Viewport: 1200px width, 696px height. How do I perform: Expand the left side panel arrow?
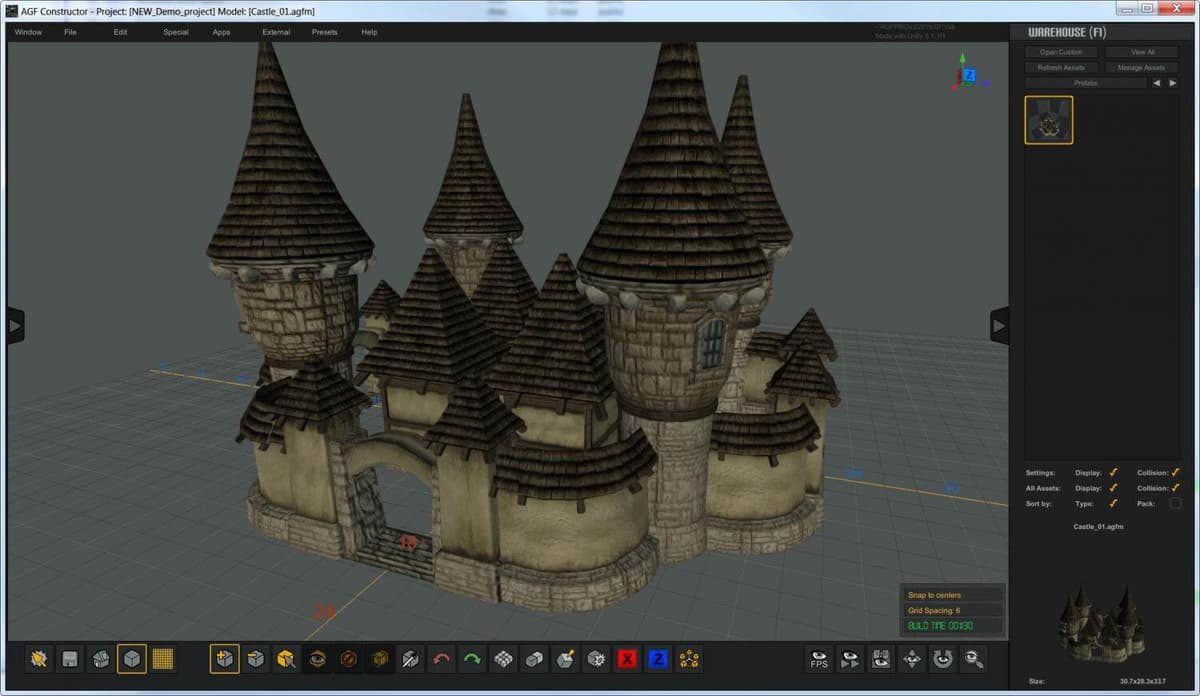(x=15, y=325)
